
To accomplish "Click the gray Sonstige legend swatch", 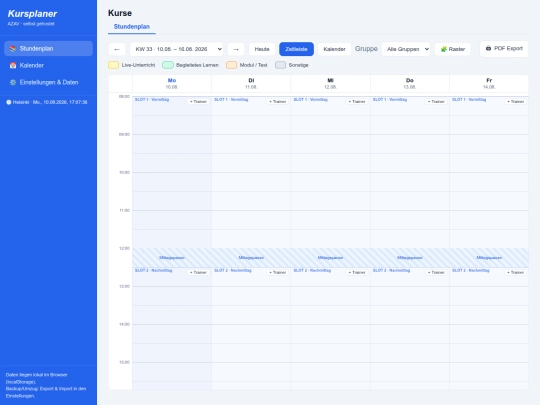I will (280, 65).
